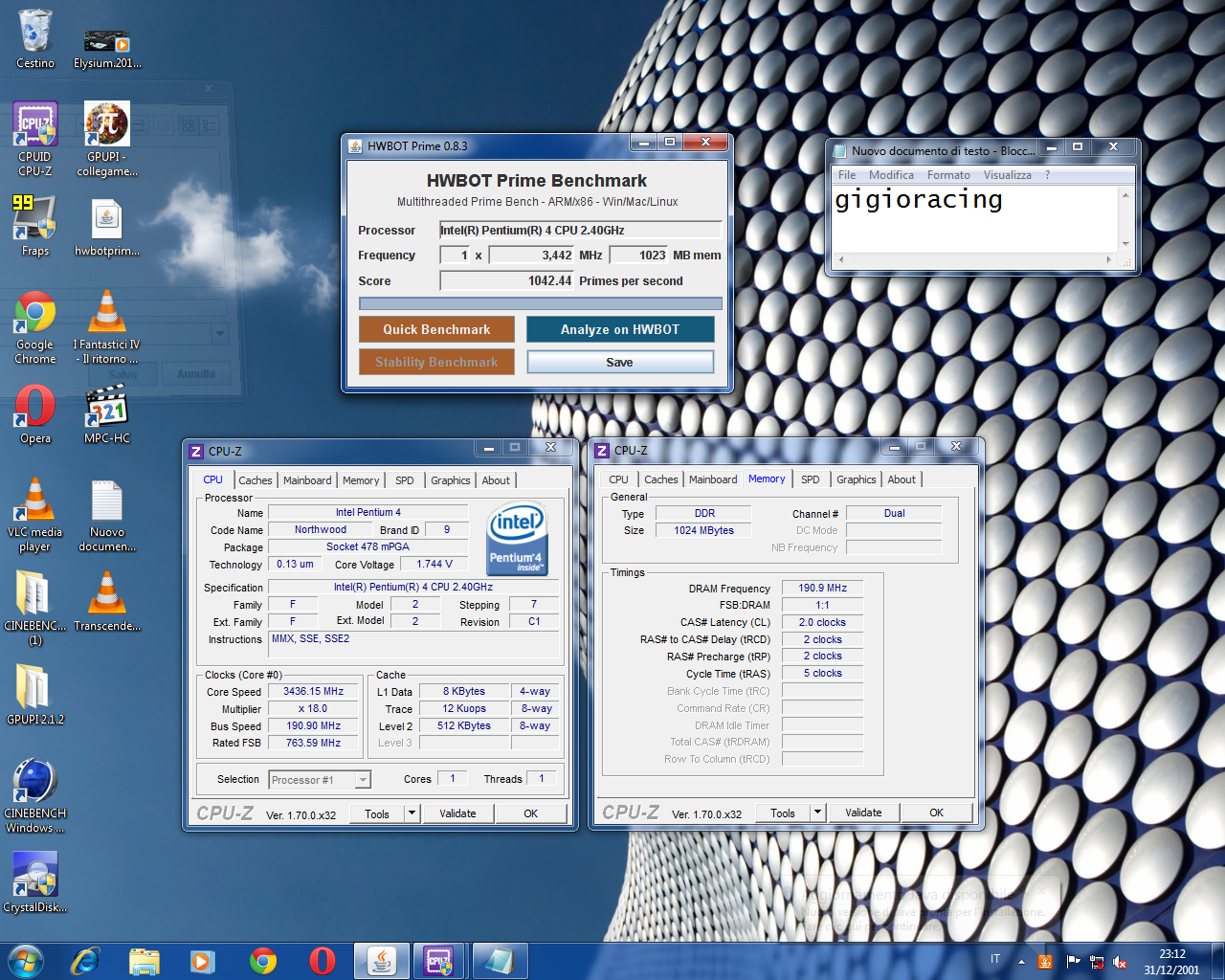
Task: Open the CINEBENC... (1) zip folder icon
Action: tap(35, 608)
